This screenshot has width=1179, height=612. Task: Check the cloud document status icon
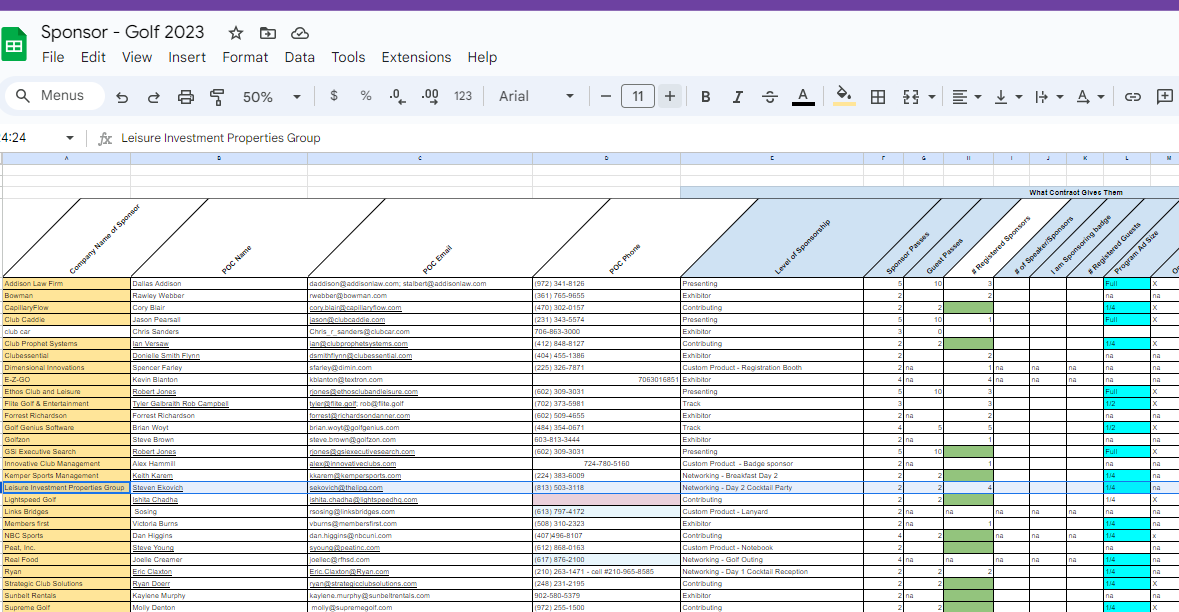[299, 33]
